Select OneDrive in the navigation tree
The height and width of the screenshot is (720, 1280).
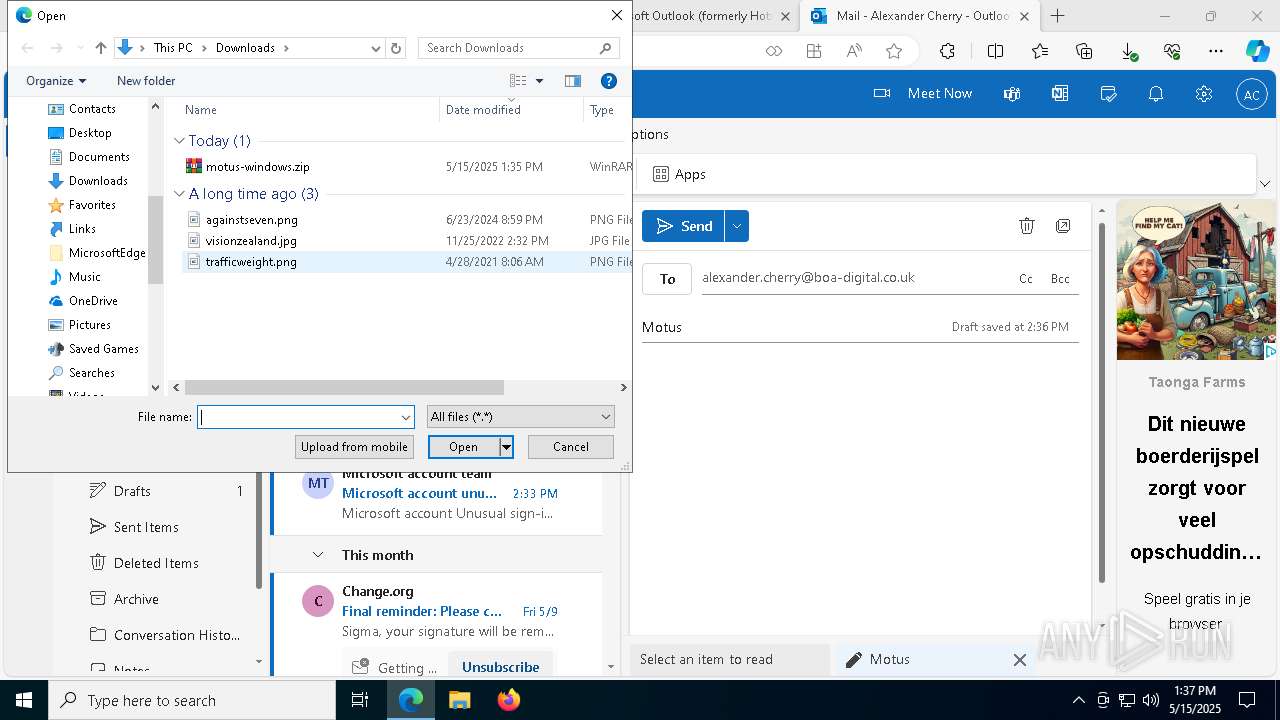[x=93, y=301]
